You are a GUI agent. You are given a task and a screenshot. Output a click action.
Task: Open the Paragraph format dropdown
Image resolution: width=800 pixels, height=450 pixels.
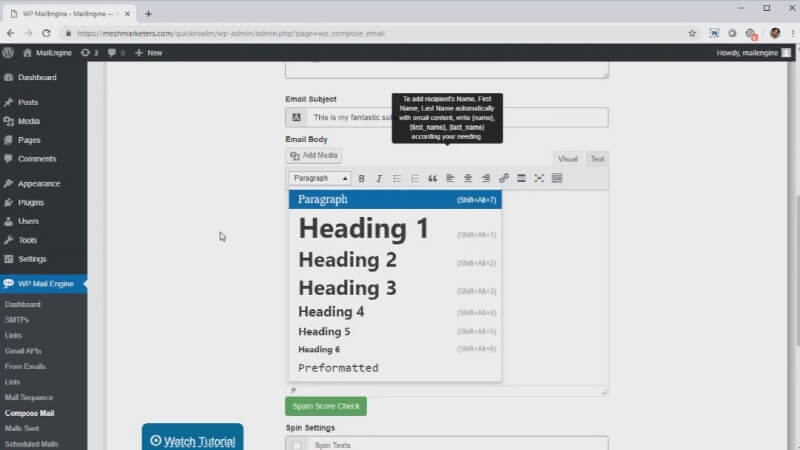click(319, 179)
